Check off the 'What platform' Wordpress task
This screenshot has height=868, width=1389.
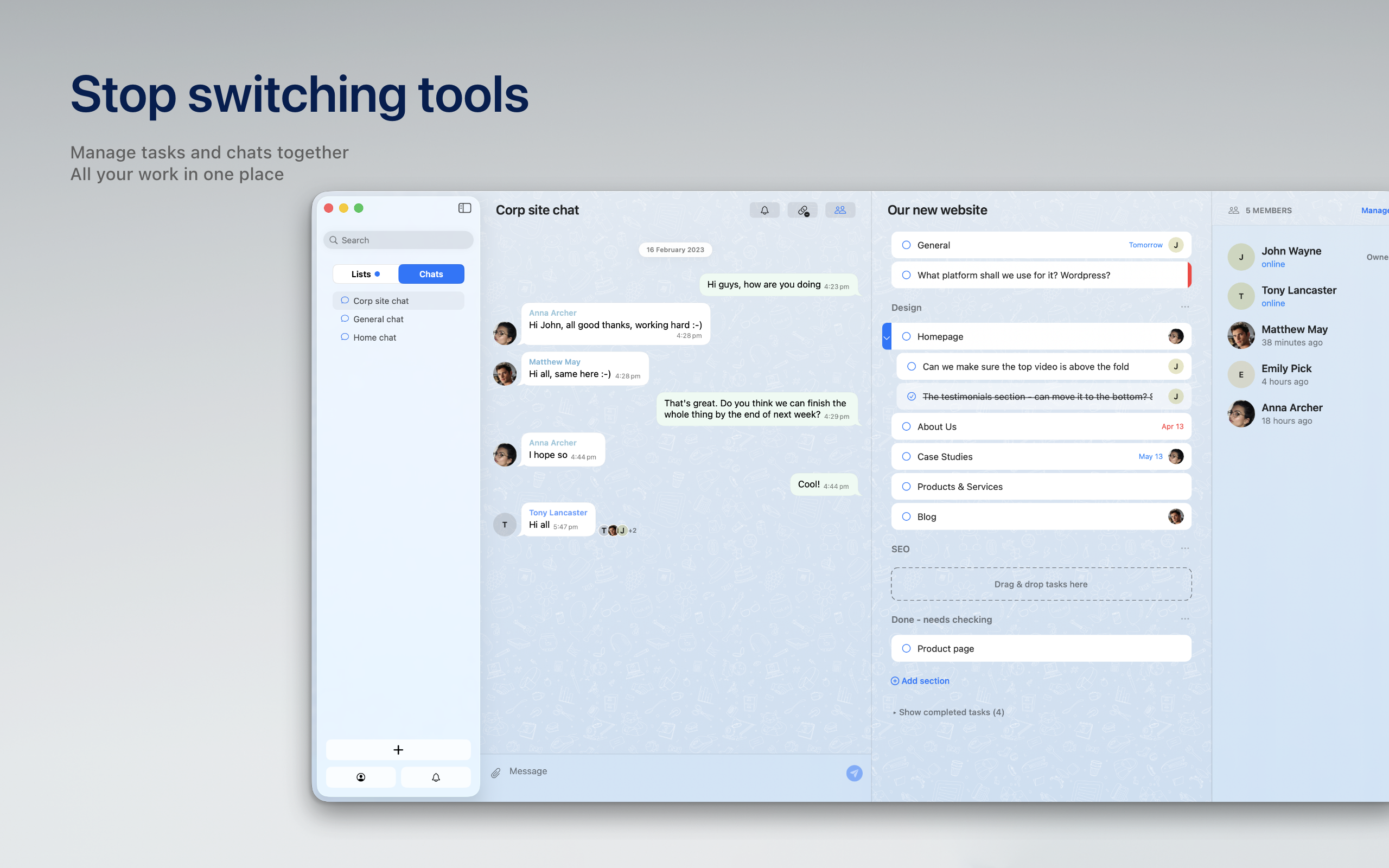click(x=906, y=275)
